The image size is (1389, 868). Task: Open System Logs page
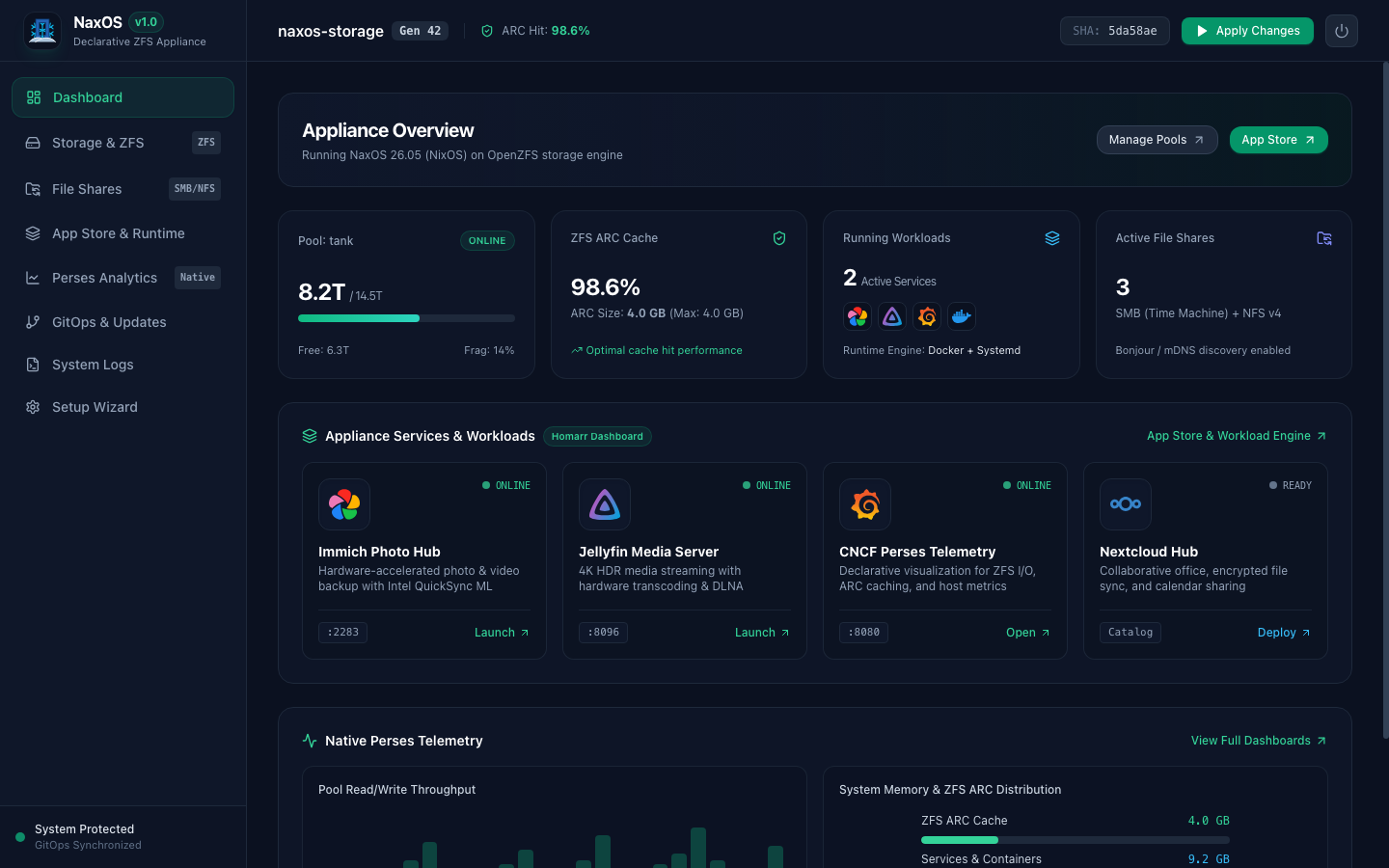(123, 365)
